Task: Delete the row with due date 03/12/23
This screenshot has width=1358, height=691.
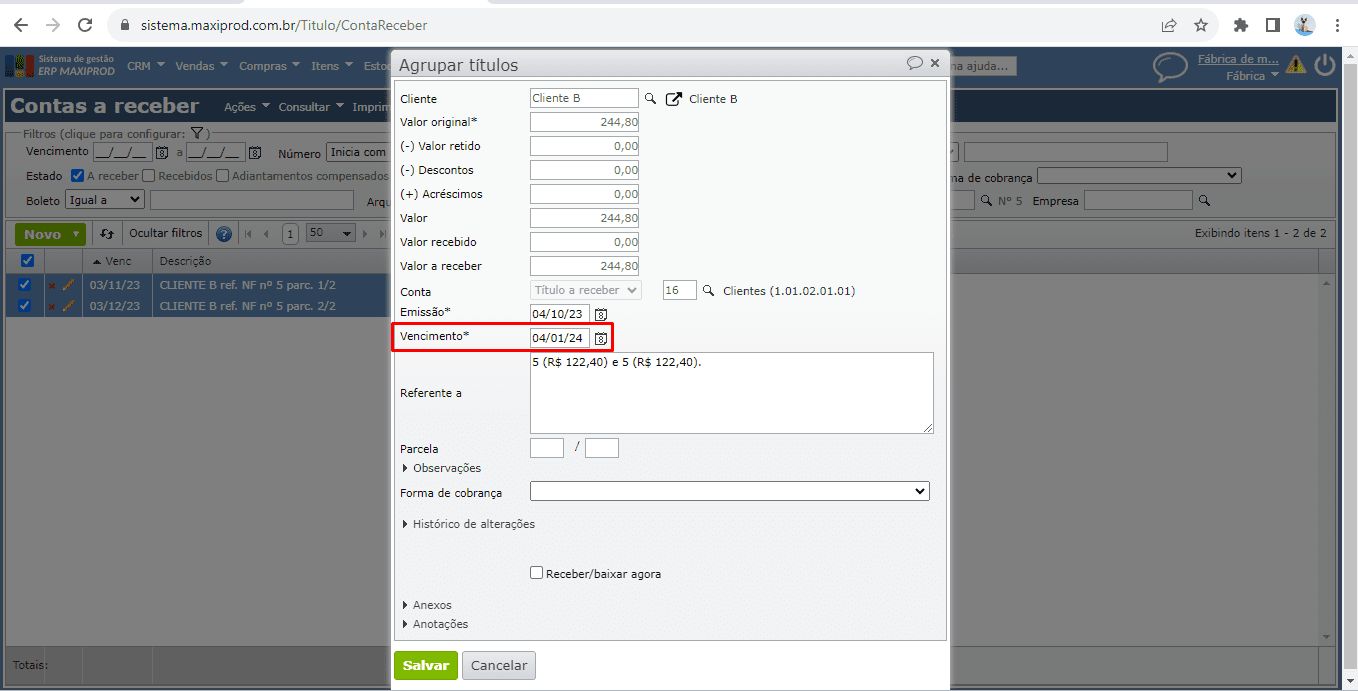Action: 52,306
